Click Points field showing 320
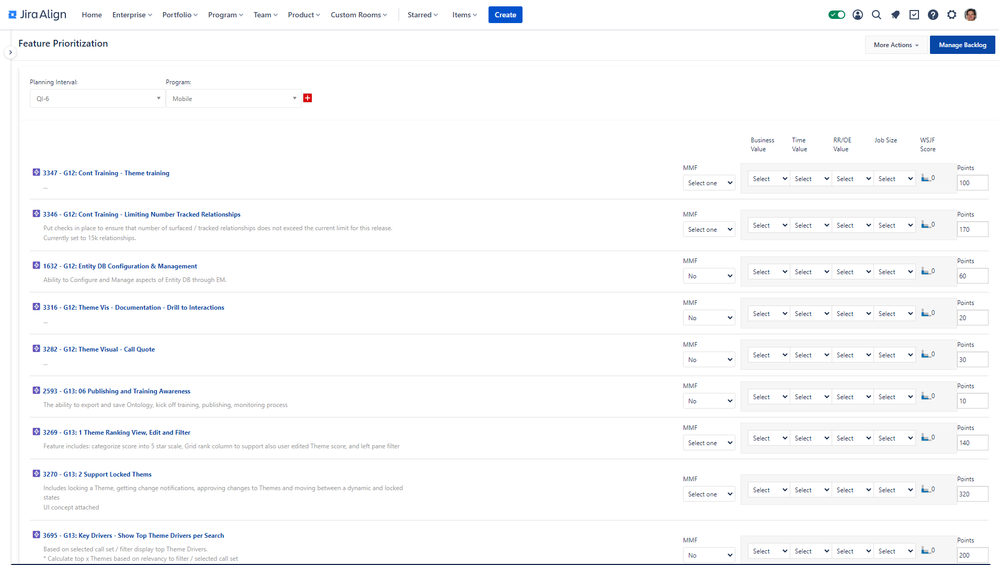This screenshot has width=999, height=565. coord(972,494)
